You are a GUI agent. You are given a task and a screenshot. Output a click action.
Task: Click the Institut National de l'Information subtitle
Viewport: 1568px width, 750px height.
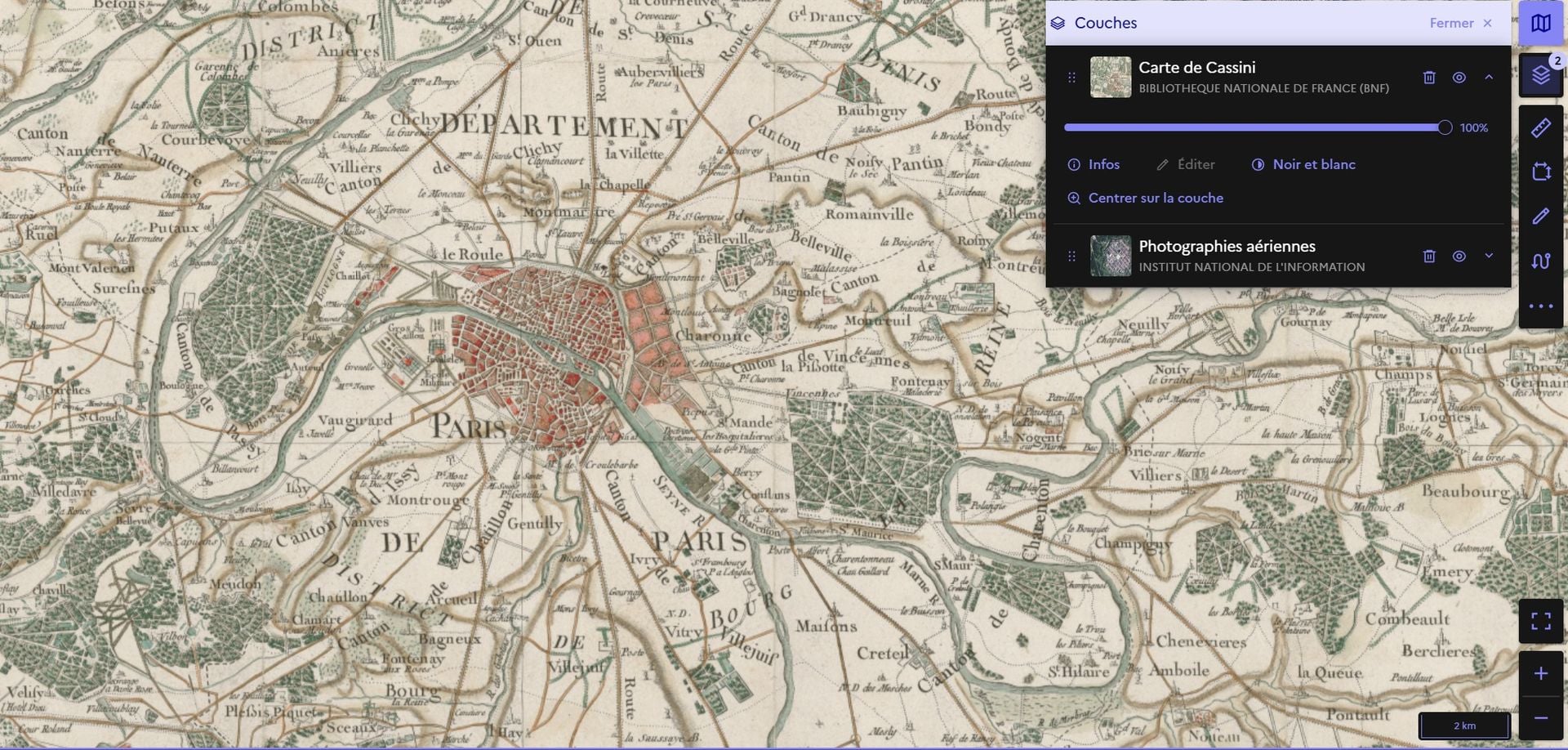(x=1252, y=267)
